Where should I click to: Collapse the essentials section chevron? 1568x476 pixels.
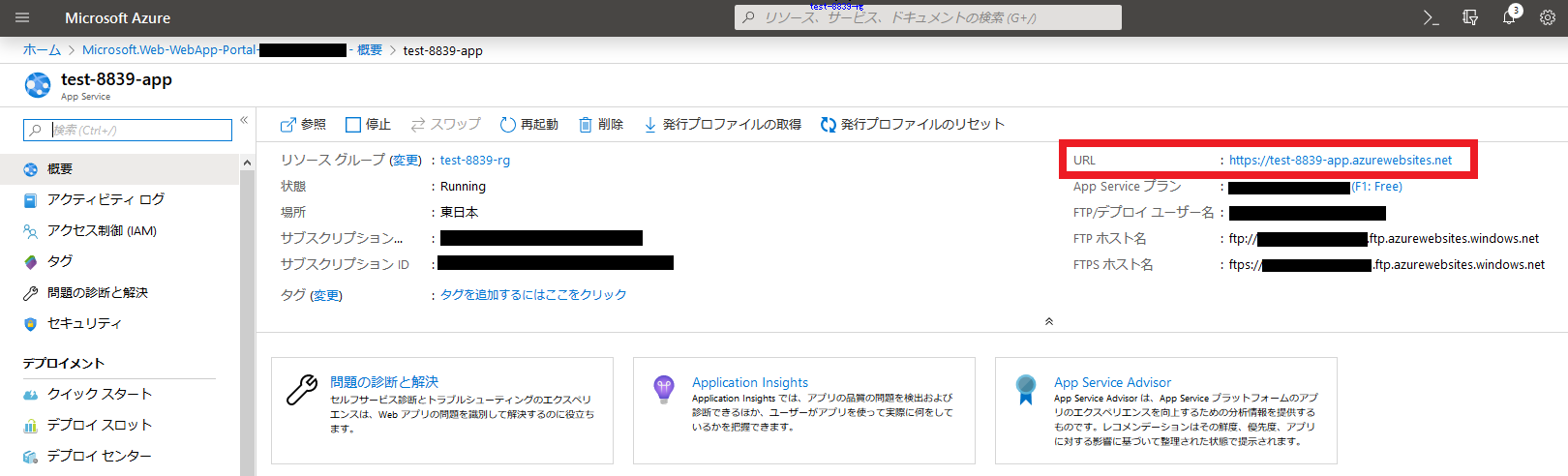point(1048,321)
